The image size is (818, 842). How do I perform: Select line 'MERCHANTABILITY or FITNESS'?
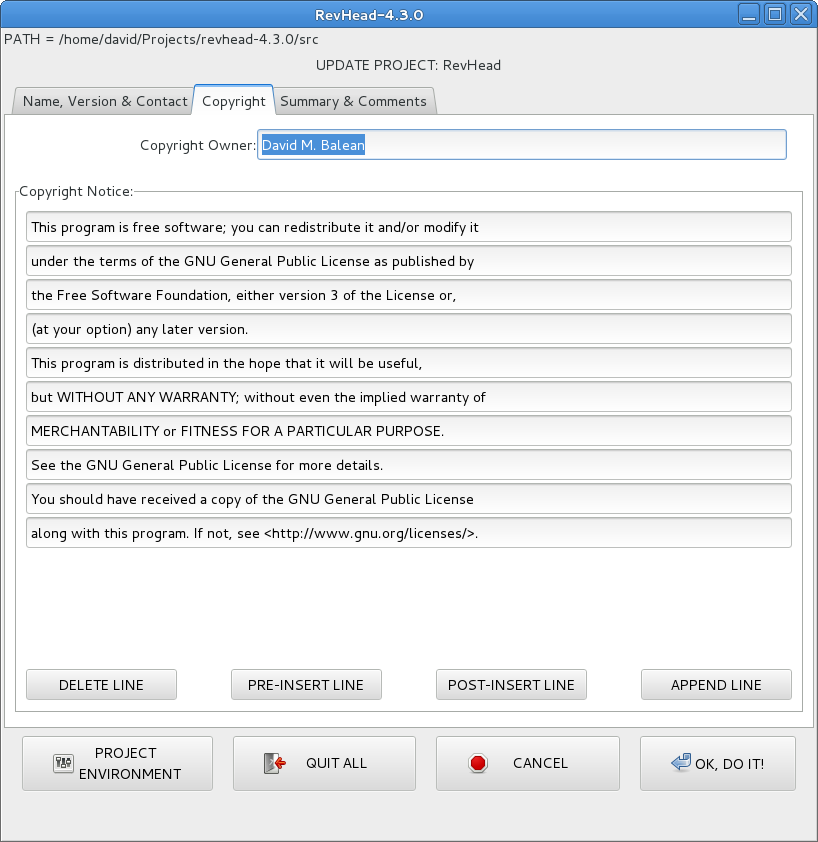409,431
